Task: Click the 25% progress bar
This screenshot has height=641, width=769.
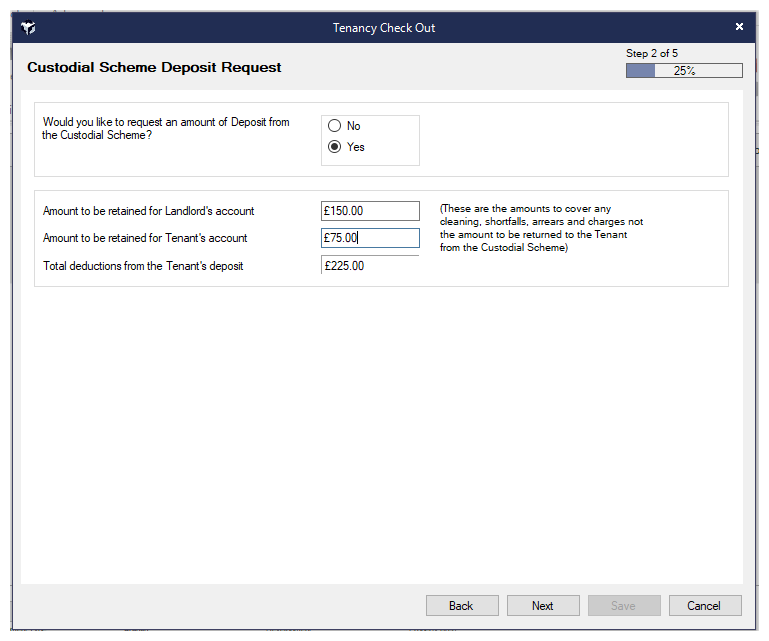Action: pyautogui.click(x=684, y=71)
